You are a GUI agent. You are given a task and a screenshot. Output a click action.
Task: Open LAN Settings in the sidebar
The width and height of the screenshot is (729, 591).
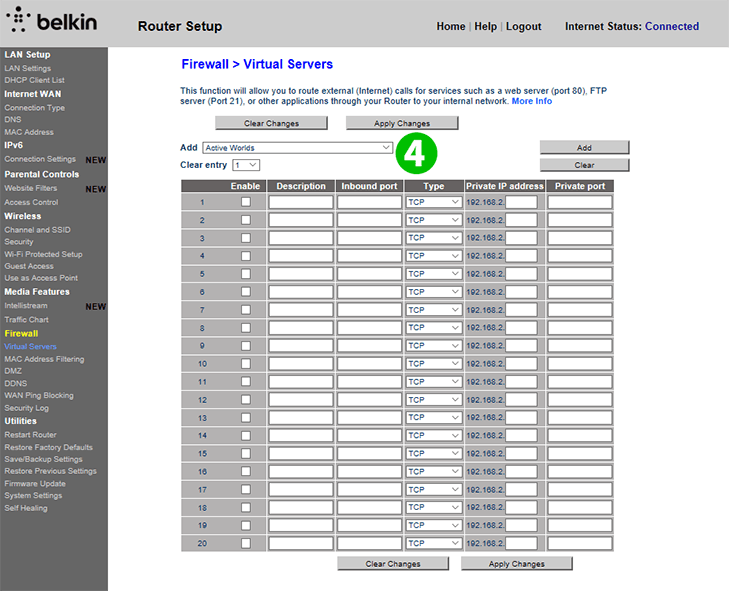[x=27, y=68]
